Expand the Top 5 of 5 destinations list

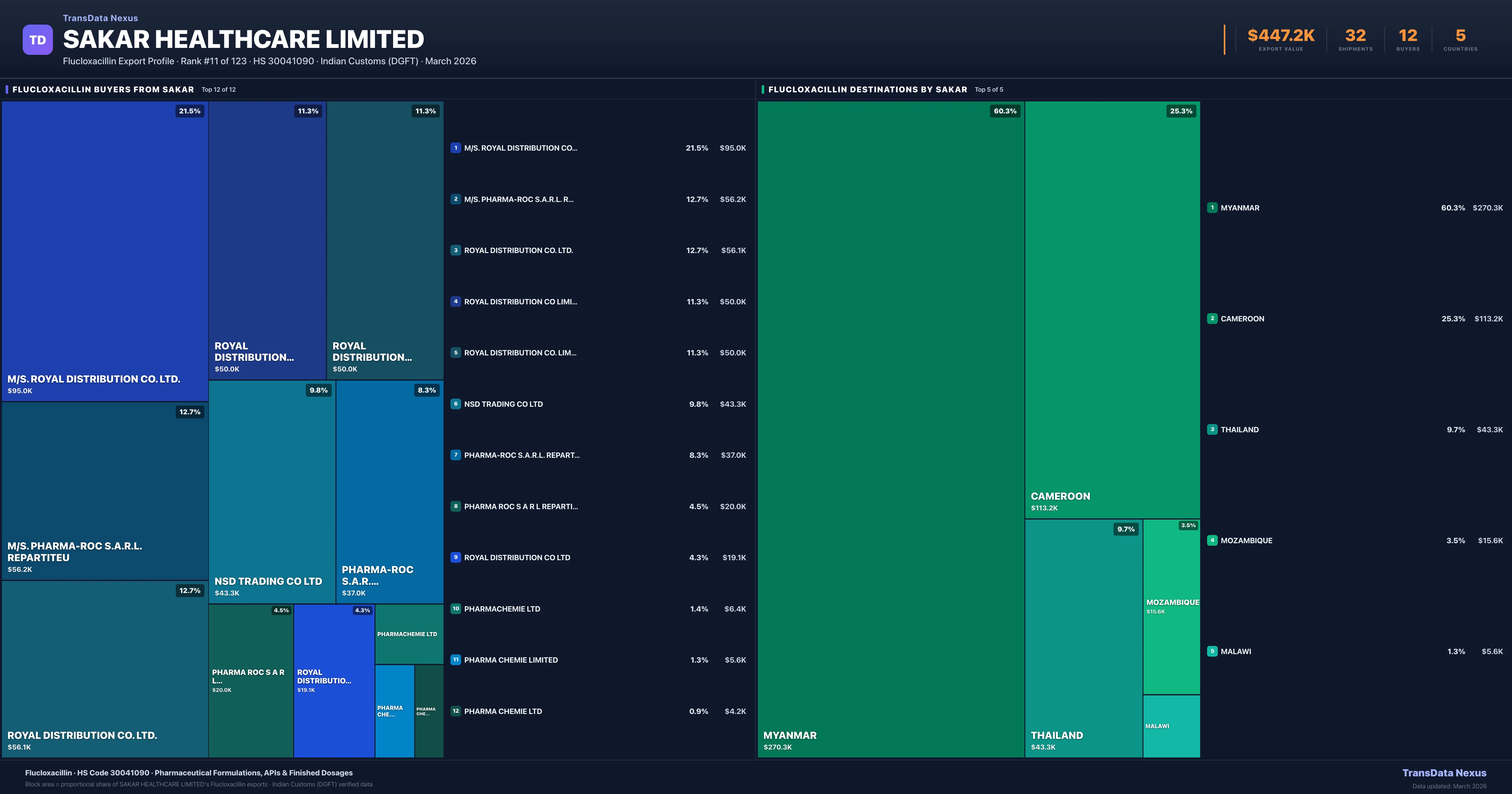tap(989, 89)
